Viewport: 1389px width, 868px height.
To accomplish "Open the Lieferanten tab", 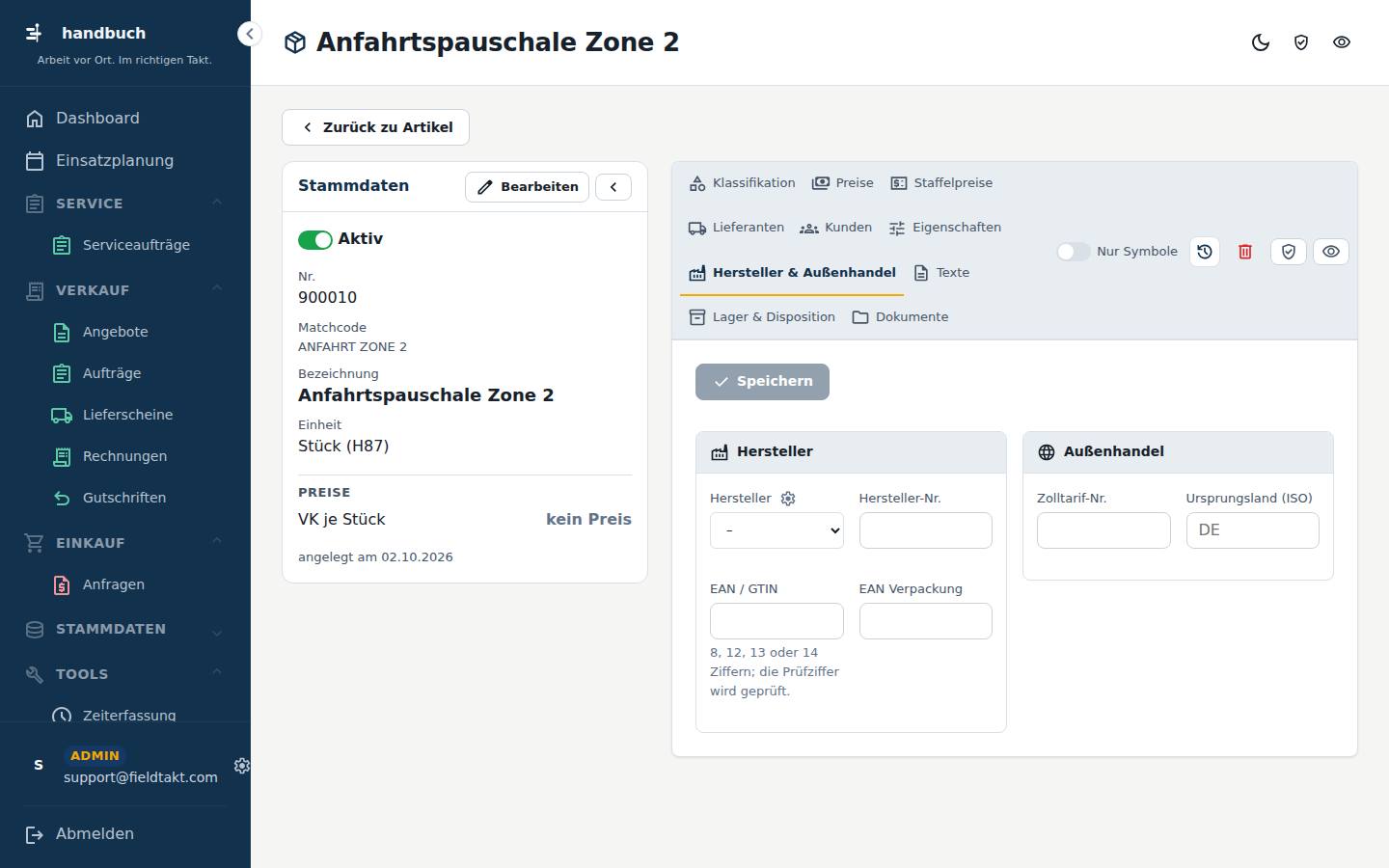I will coord(736,228).
